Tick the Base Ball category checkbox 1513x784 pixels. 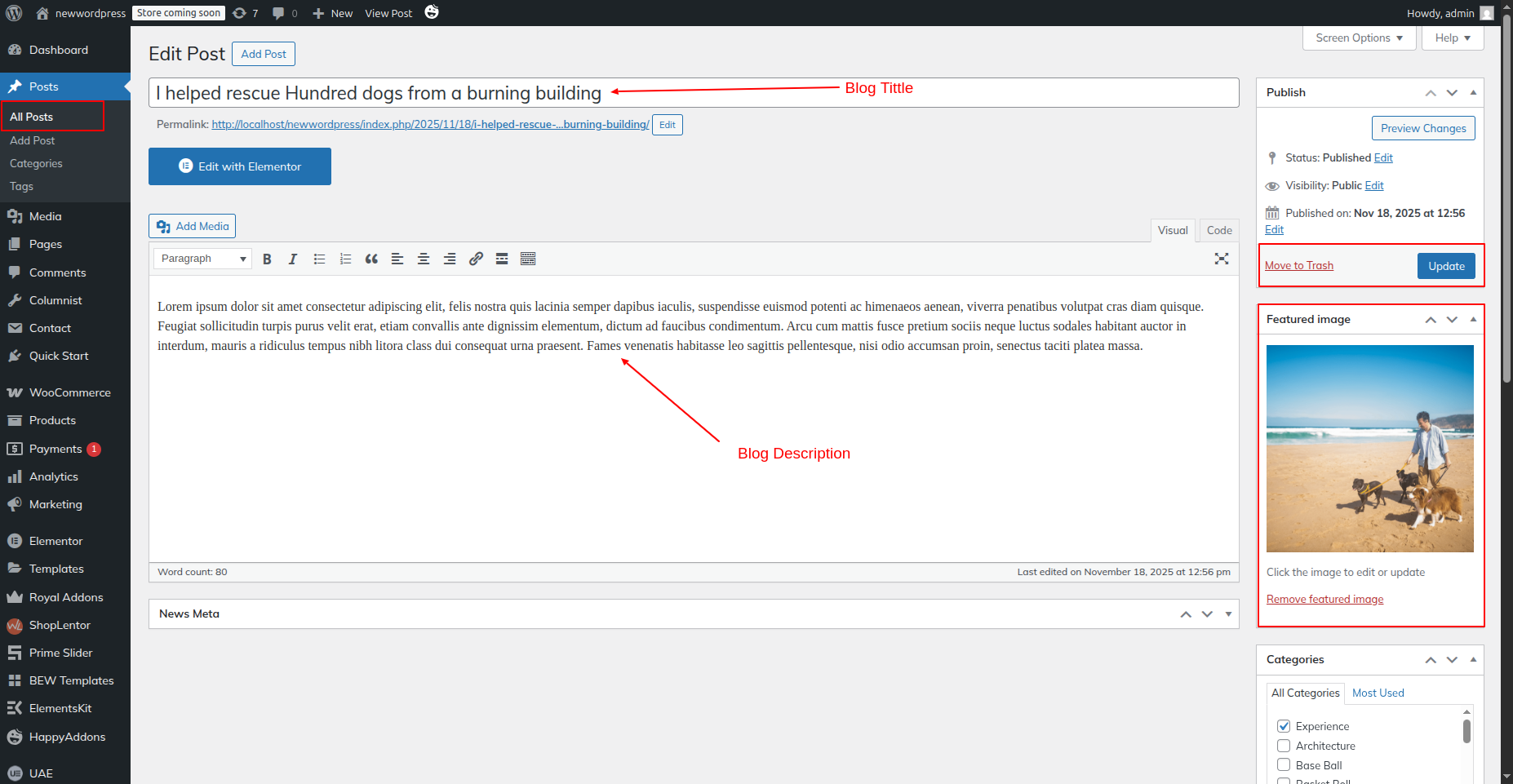(x=1284, y=765)
